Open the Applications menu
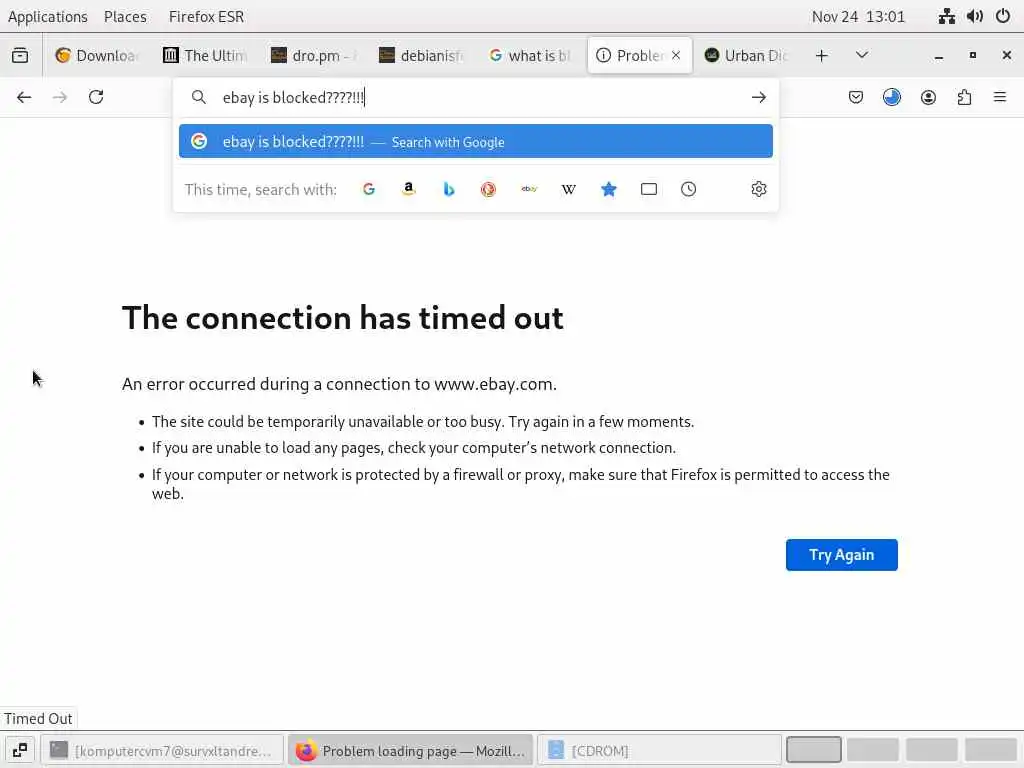This screenshot has height=768, width=1024. click(x=48, y=16)
